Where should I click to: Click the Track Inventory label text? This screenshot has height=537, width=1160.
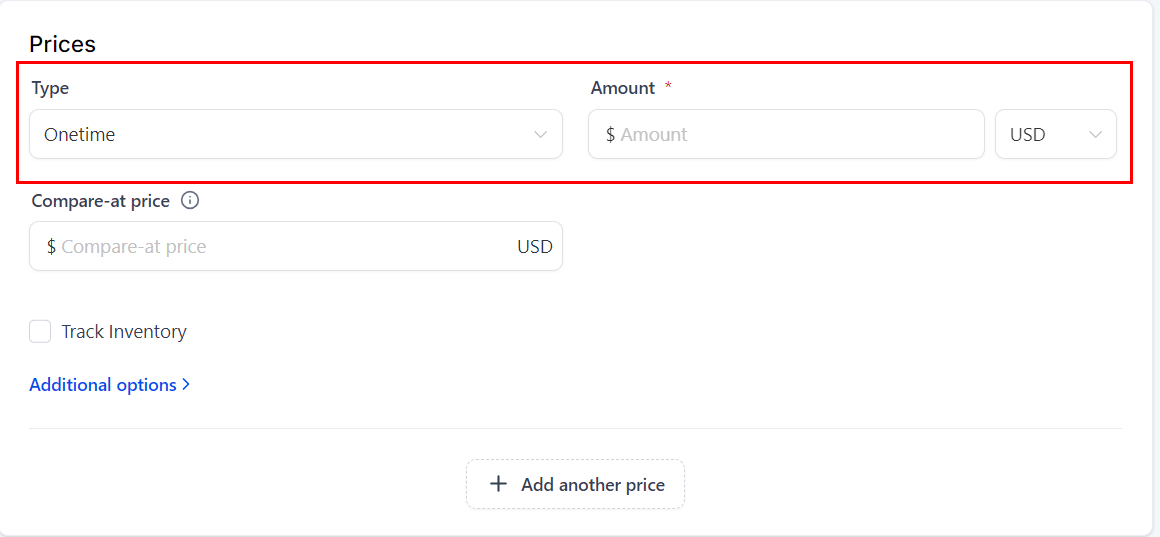point(124,332)
